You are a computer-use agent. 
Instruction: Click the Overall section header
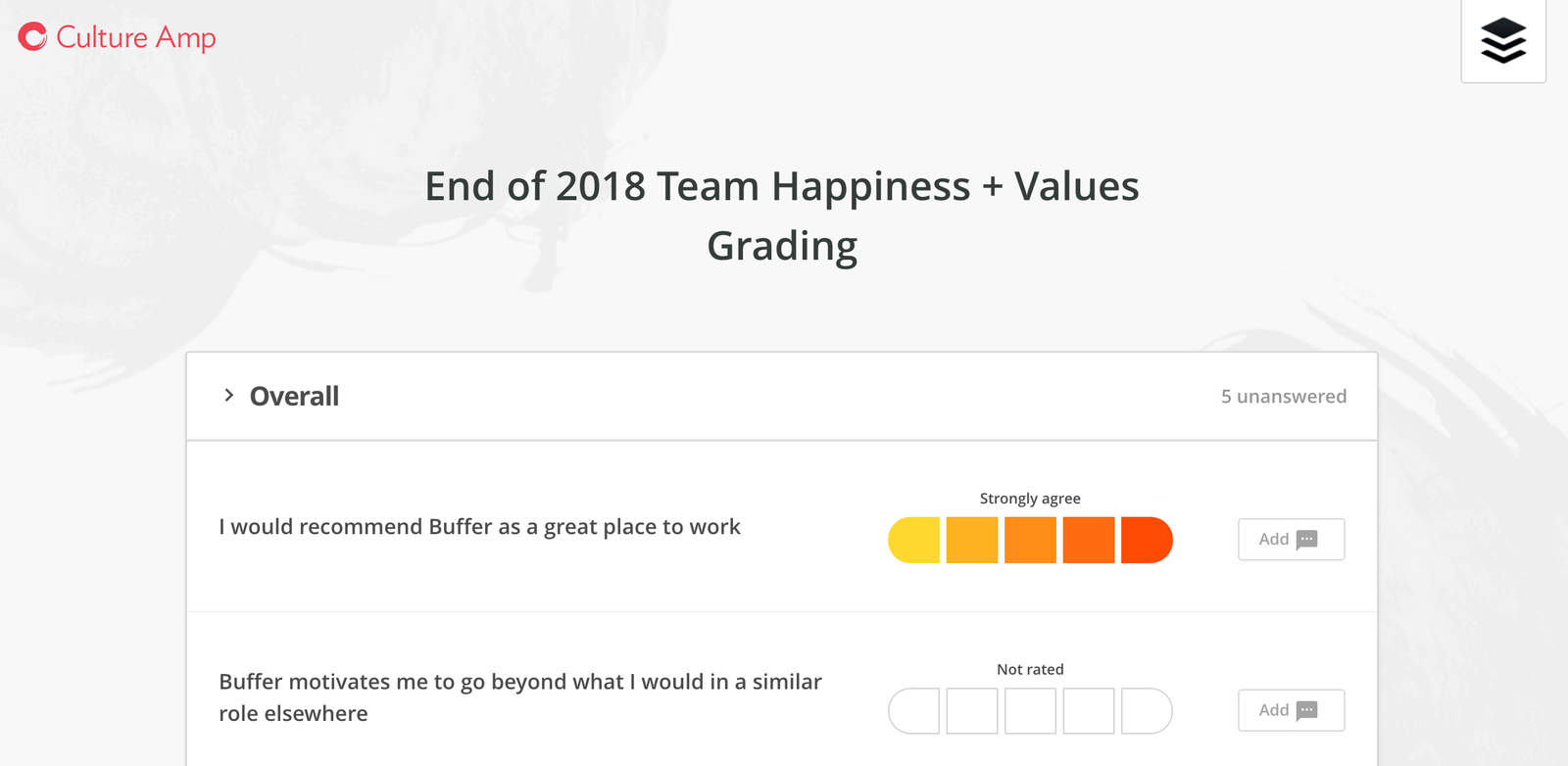(294, 396)
